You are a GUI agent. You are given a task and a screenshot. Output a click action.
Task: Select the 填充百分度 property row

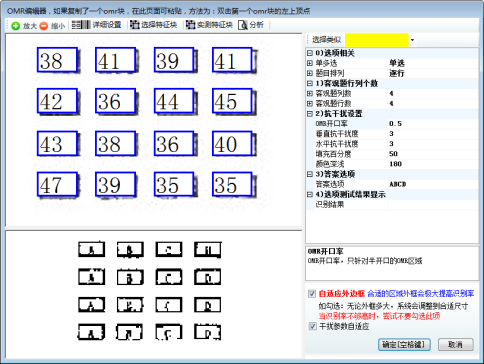392,154
